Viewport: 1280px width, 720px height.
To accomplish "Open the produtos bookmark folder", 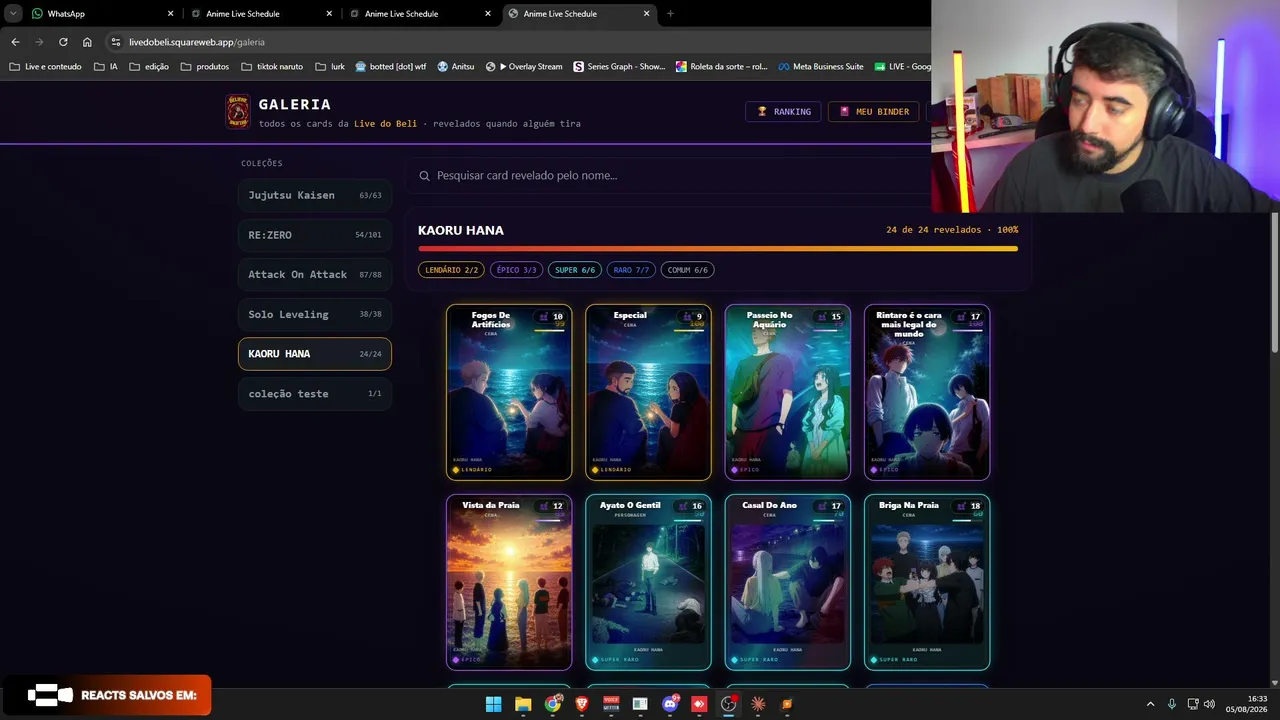I will [205, 67].
